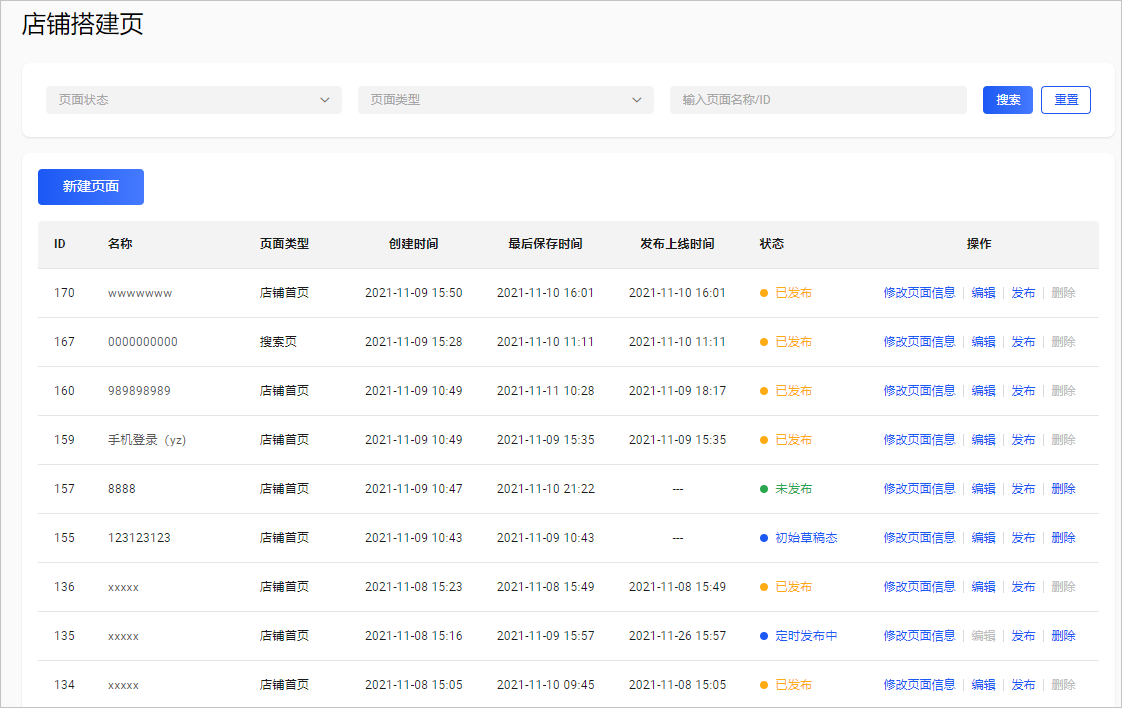Click the 定时发布中 status in row 135

[x=806, y=636]
